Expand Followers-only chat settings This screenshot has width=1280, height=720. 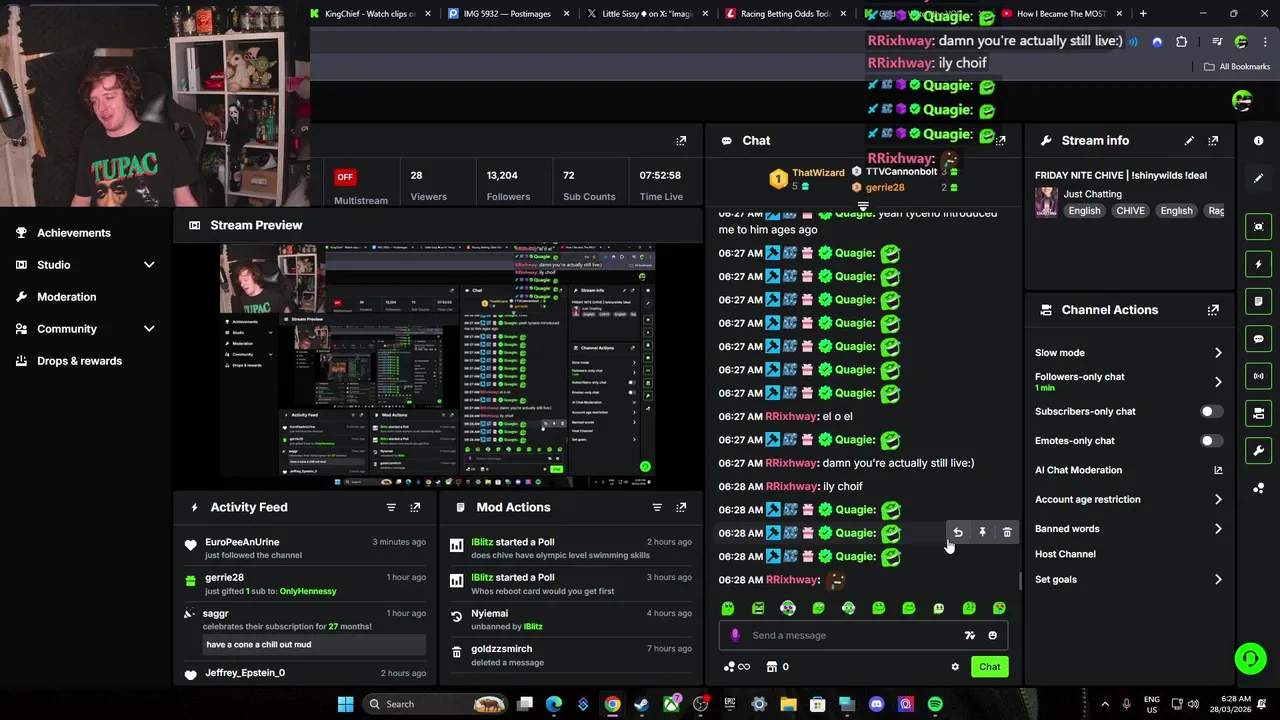coord(1217,382)
